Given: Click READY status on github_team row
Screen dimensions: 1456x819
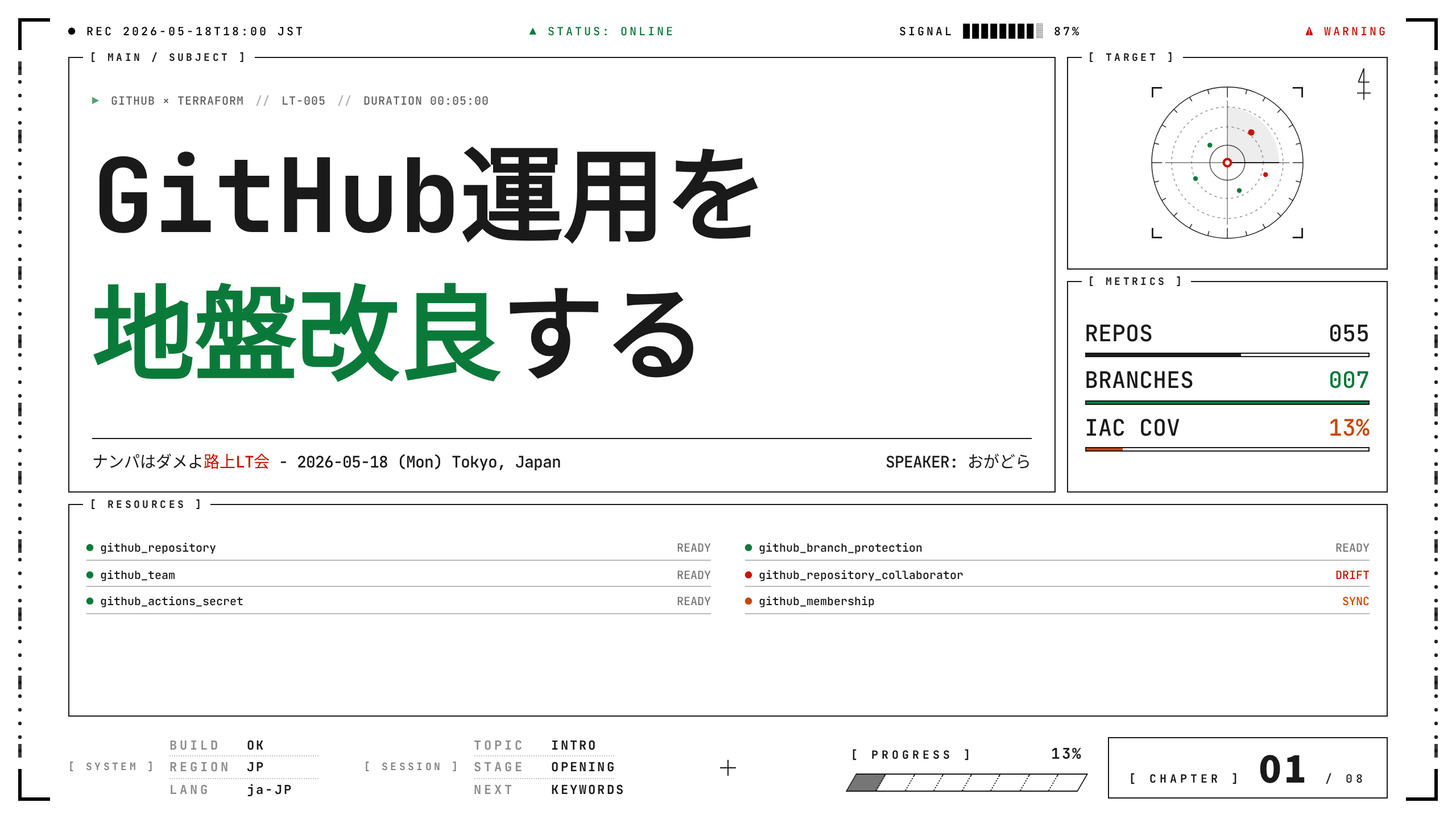Looking at the screenshot, I should (x=693, y=575).
